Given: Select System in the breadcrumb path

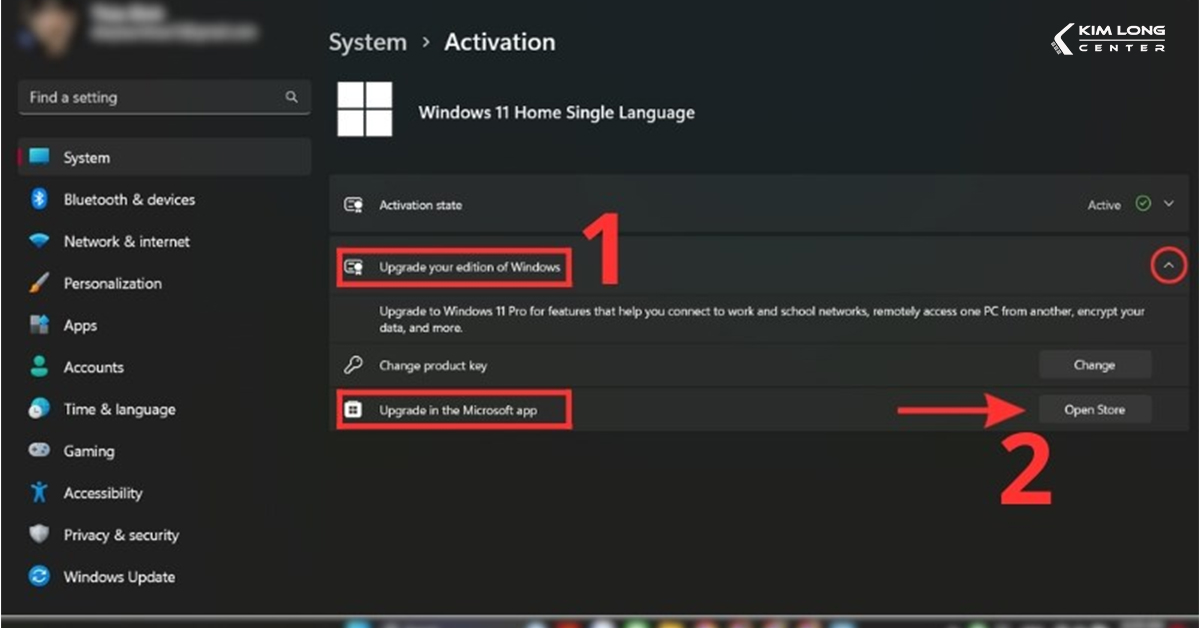Looking at the screenshot, I should pyautogui.click(x=367, y=41).
